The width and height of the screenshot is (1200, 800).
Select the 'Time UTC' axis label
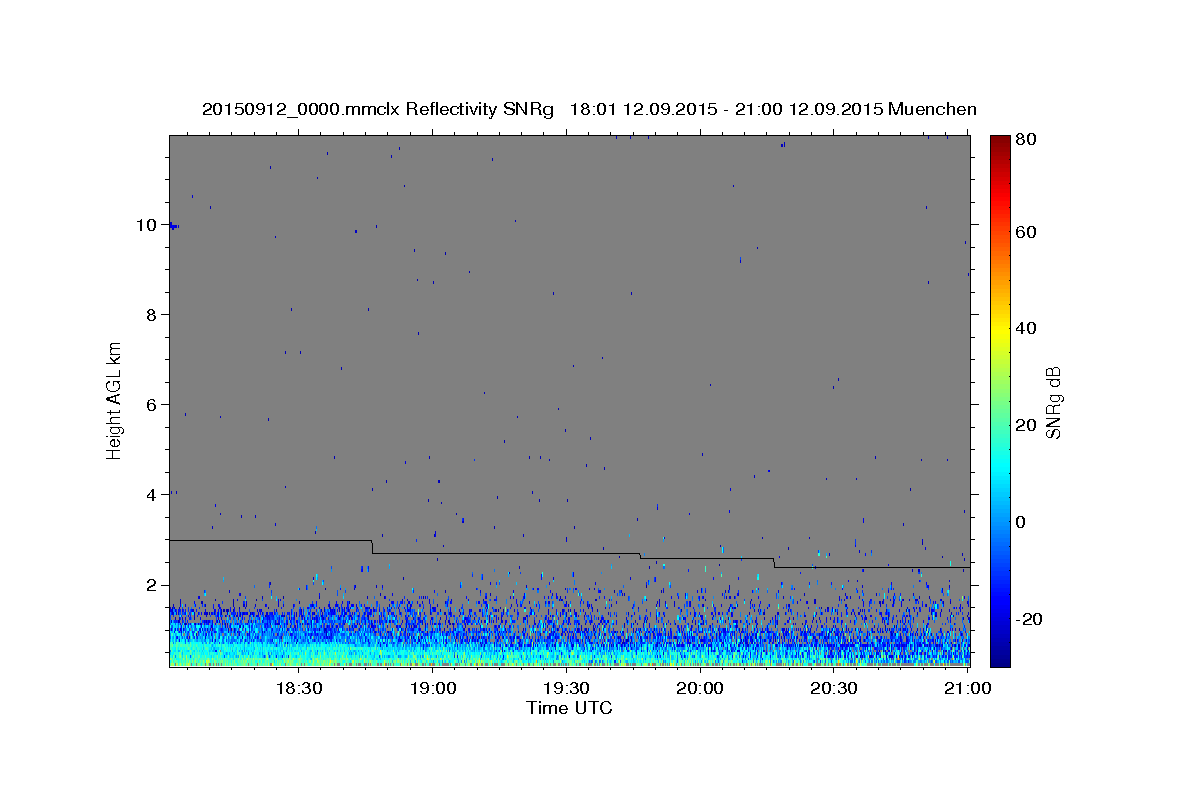(569, 708)
